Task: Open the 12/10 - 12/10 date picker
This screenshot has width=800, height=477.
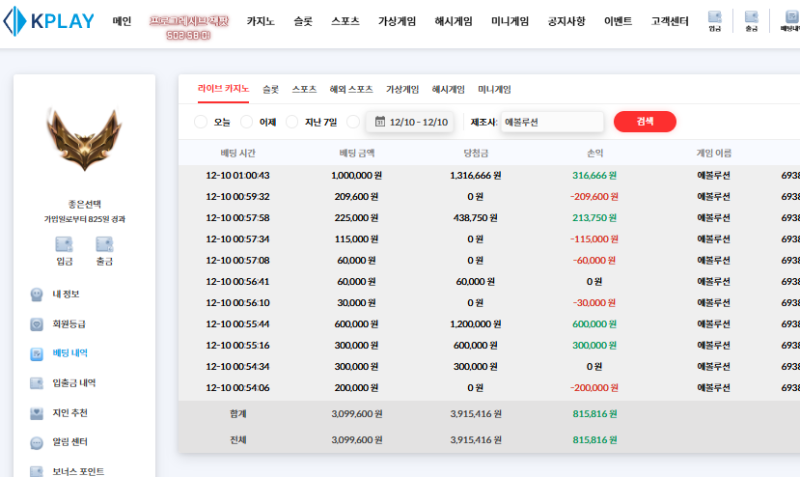Action: [410, 122]
